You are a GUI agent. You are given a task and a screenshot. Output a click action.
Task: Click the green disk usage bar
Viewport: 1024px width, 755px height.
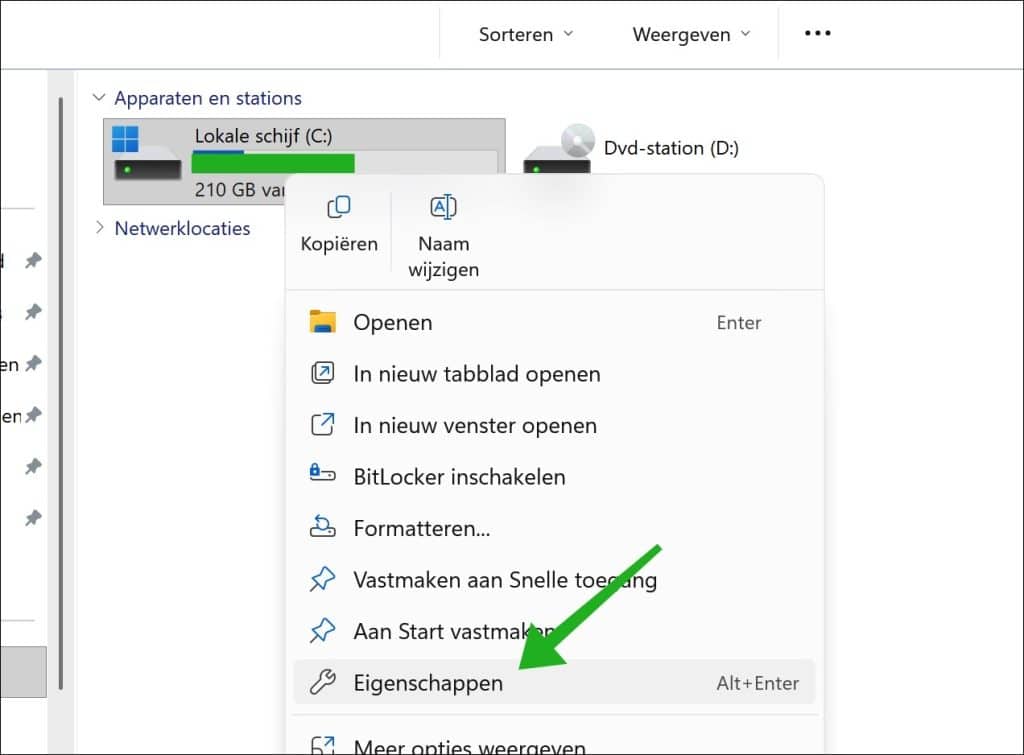pyautogui.click(x=272, y=160)
